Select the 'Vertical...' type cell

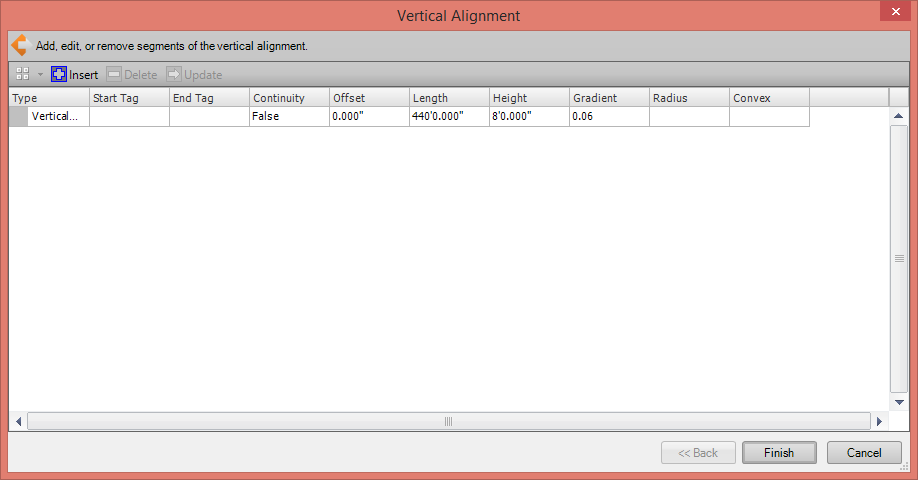coord(59,116)
